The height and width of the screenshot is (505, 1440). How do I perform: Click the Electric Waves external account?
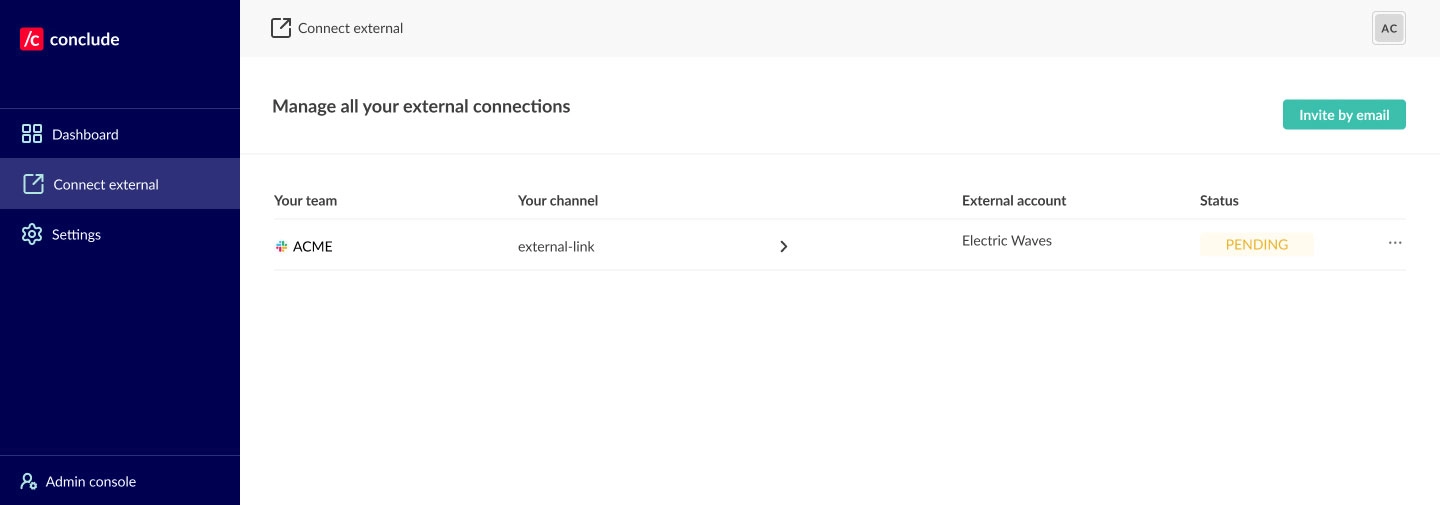(1007, 240)
